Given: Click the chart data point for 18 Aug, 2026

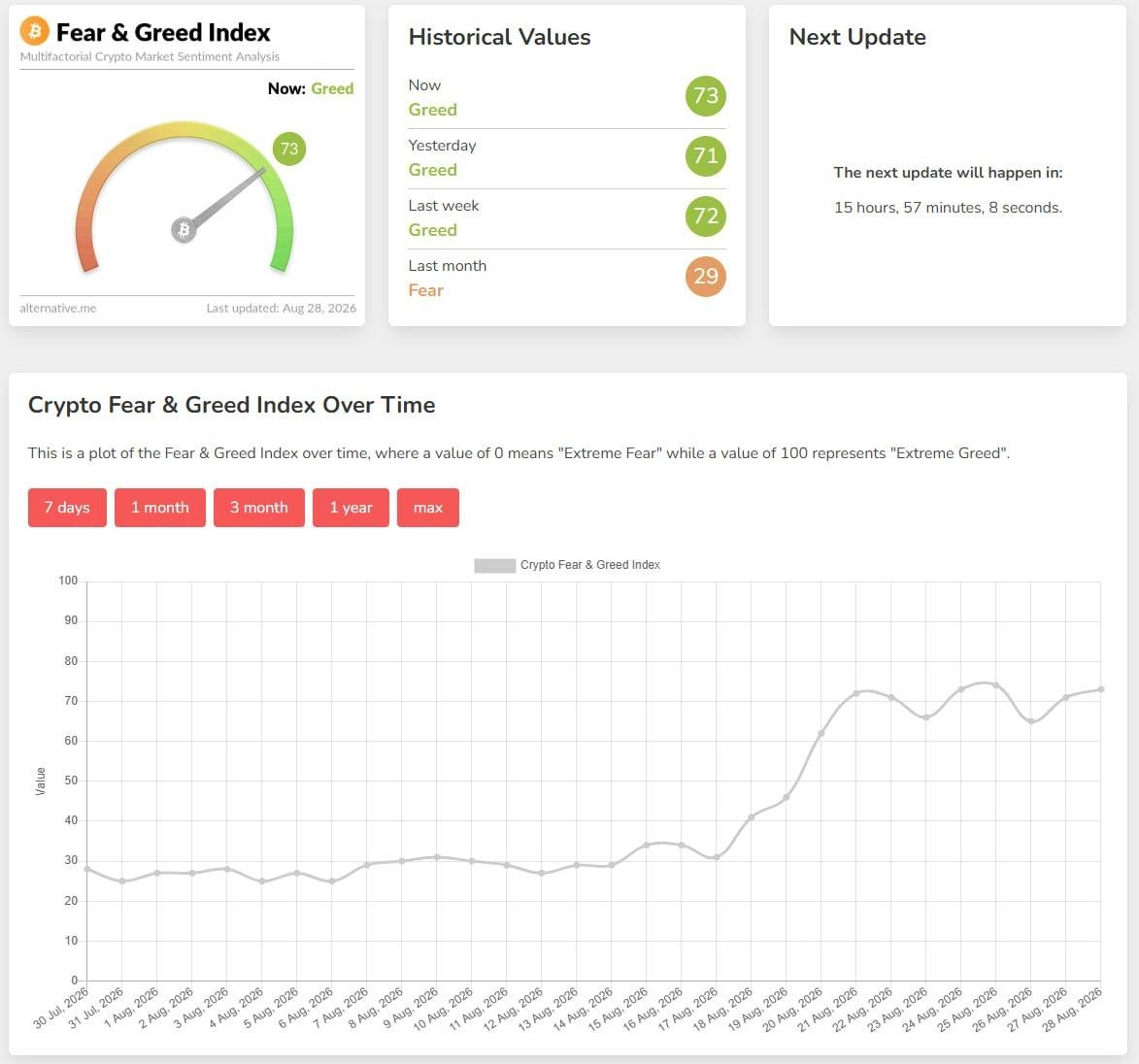Looking at the screenshot, I should pyautogui.click(x=752, y=817).
